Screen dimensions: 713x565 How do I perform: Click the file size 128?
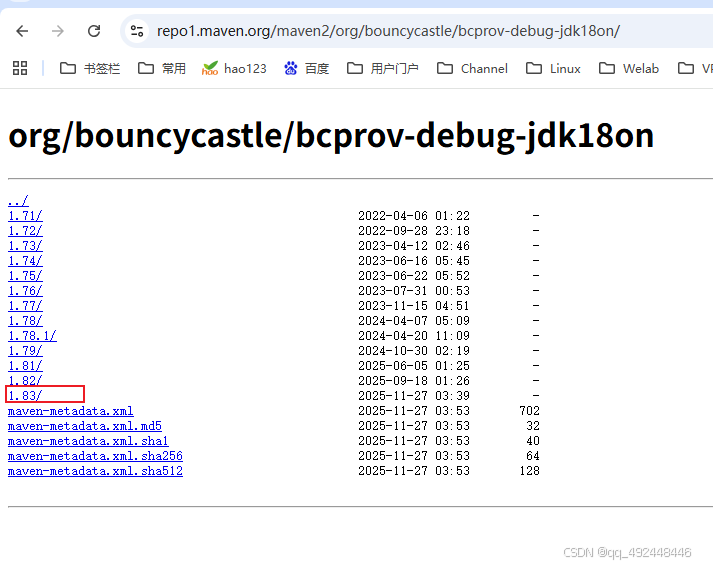point(529,471)
